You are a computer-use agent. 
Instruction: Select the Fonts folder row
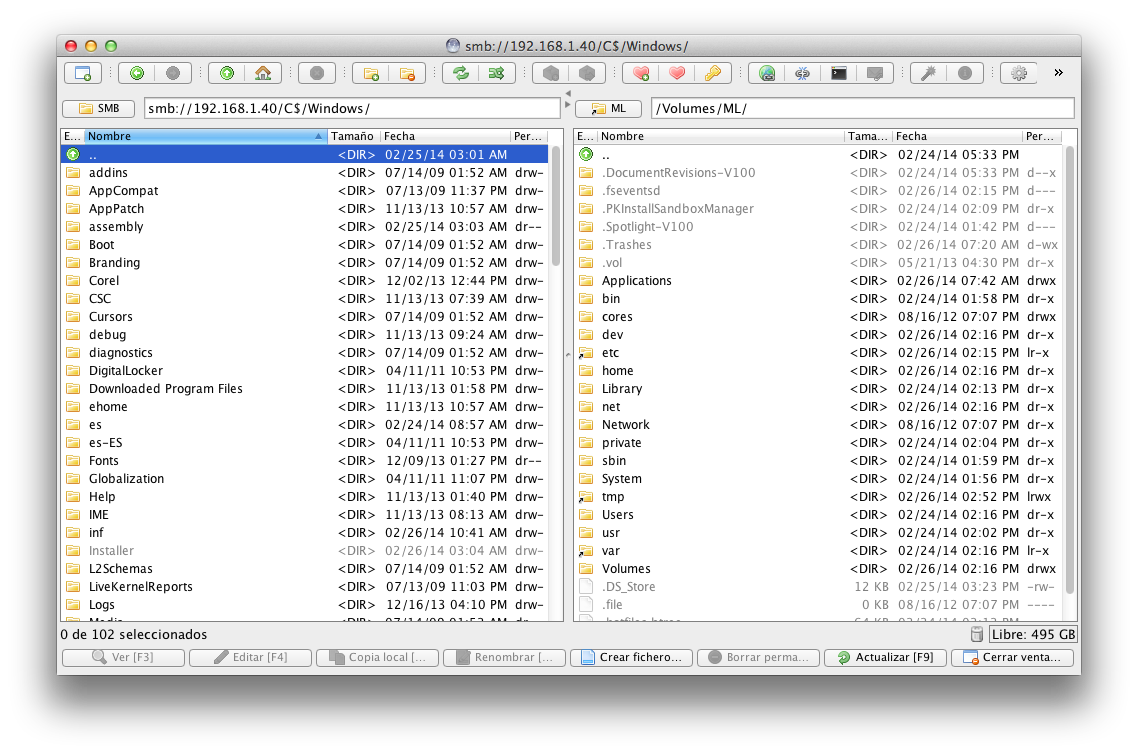tap(305, 461)
